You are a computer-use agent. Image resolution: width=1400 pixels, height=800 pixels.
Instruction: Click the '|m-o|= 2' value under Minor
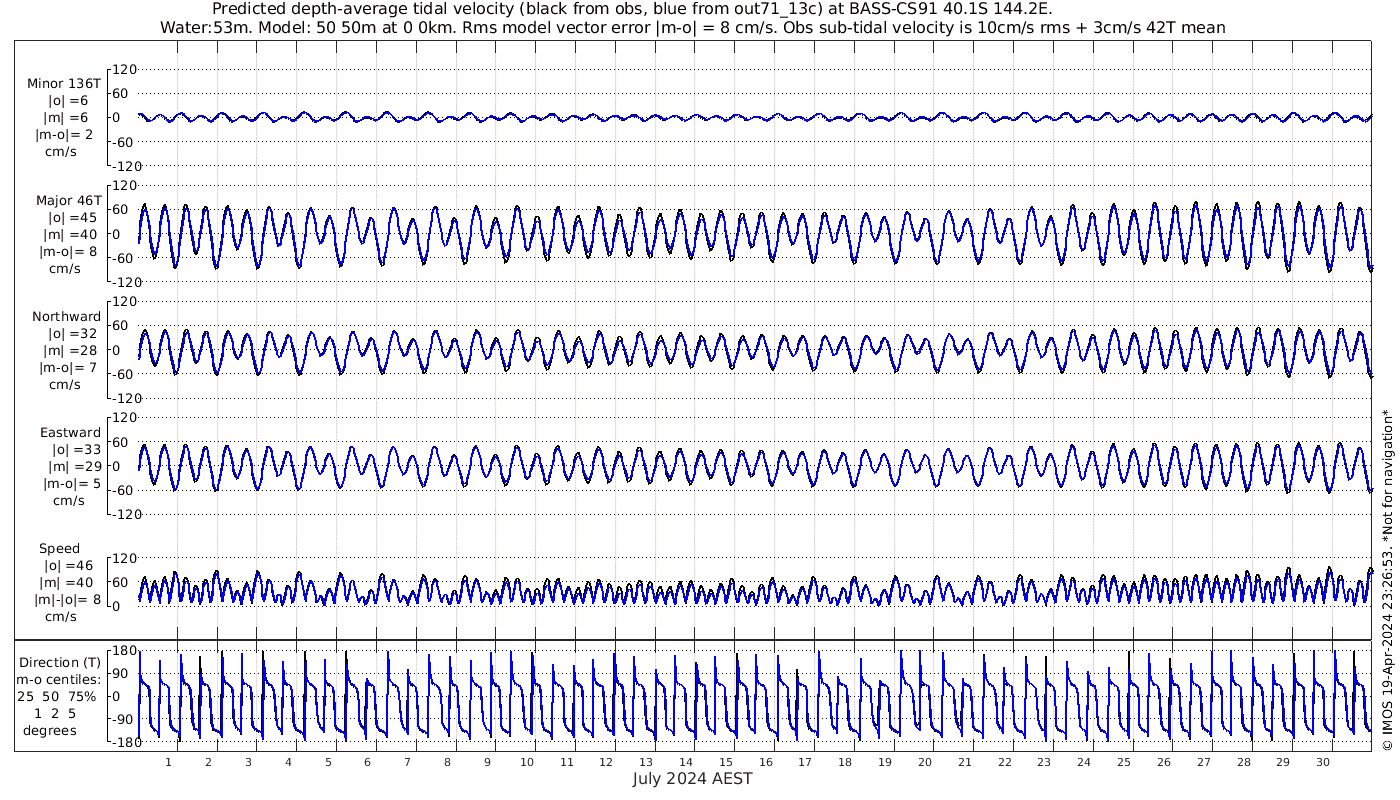[x=65, y=135]
